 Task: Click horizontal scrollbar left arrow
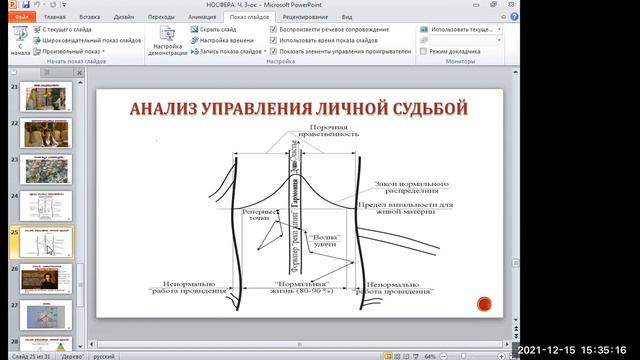pos(91,344)
